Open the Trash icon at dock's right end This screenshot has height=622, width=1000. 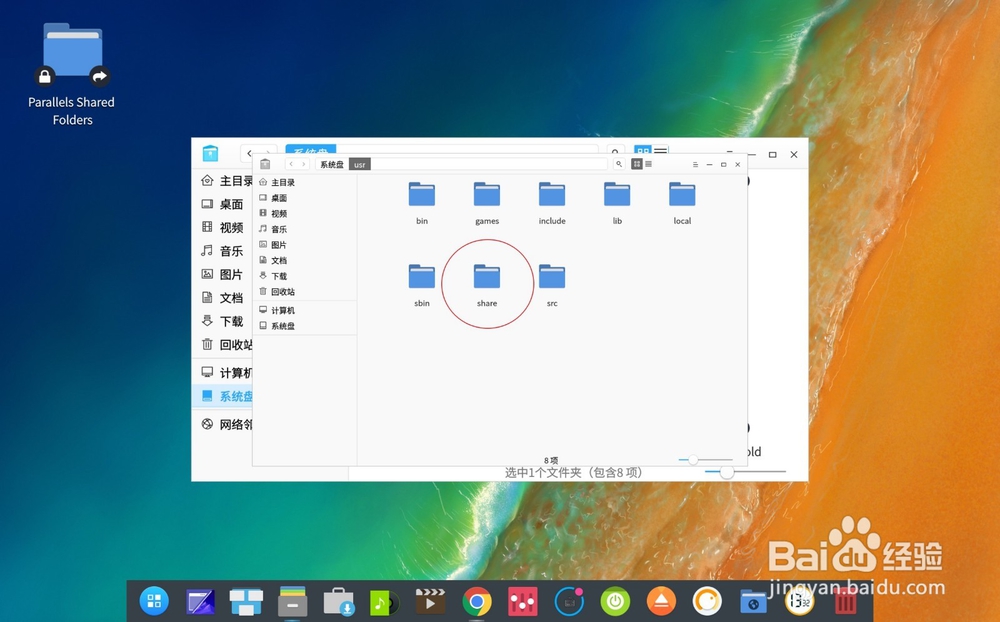coord(845,601)
